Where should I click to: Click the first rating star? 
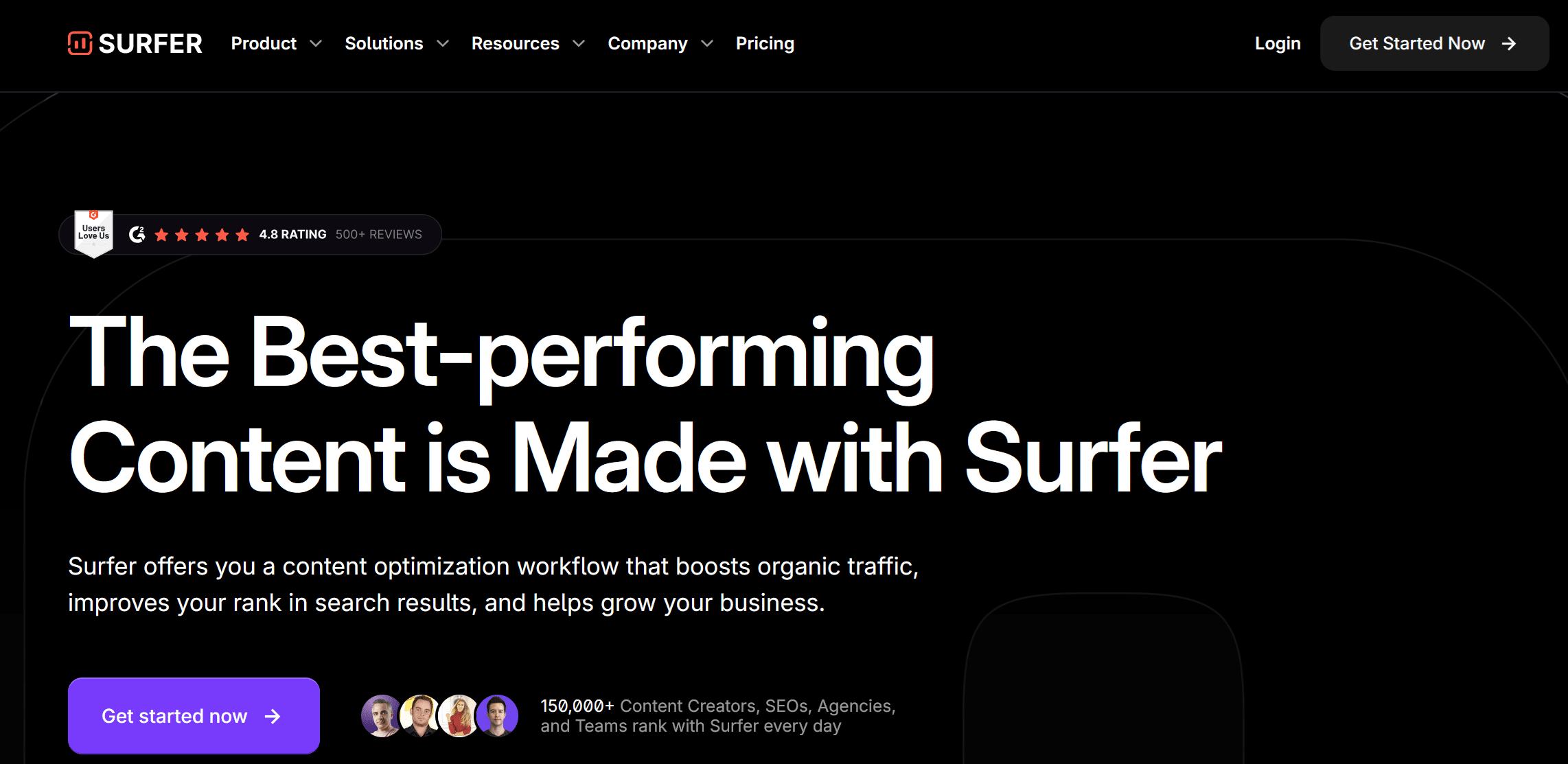(161, 235)
